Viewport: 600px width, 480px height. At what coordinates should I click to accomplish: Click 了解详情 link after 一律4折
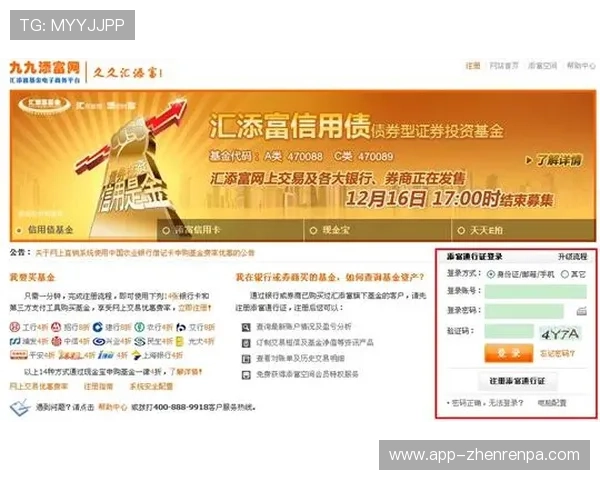[x=185, y=372]
